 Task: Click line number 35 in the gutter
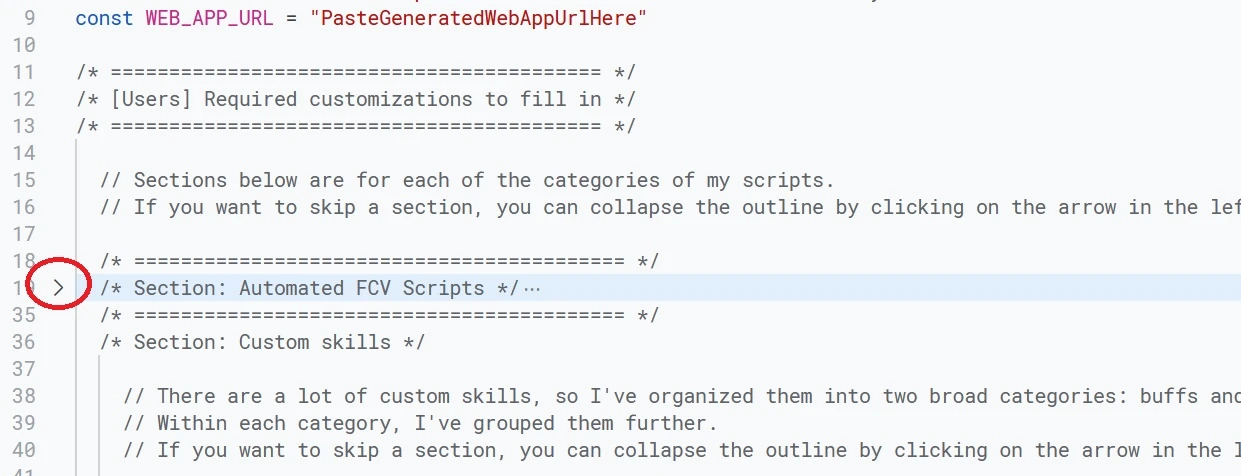[23, 315]
